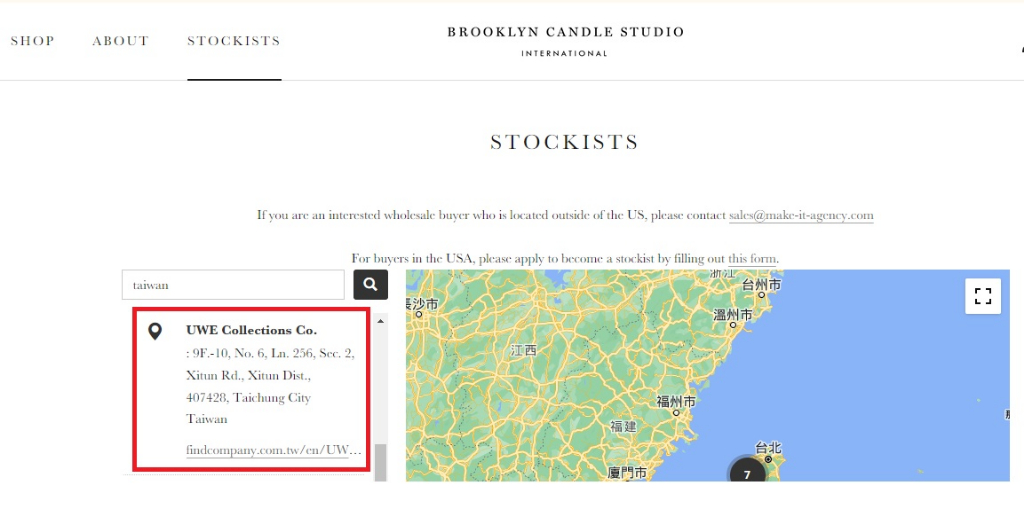Select the UWE Collections Co. stockist title
Image resolution: width=1024 pixels, height=532 pixels.
point(251,330)
